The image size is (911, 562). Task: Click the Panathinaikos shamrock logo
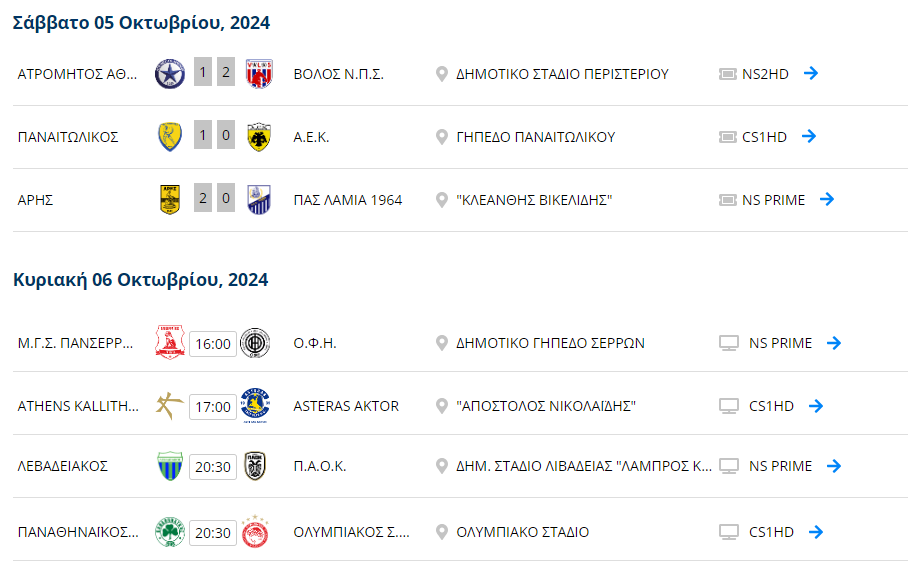(170, 532)
